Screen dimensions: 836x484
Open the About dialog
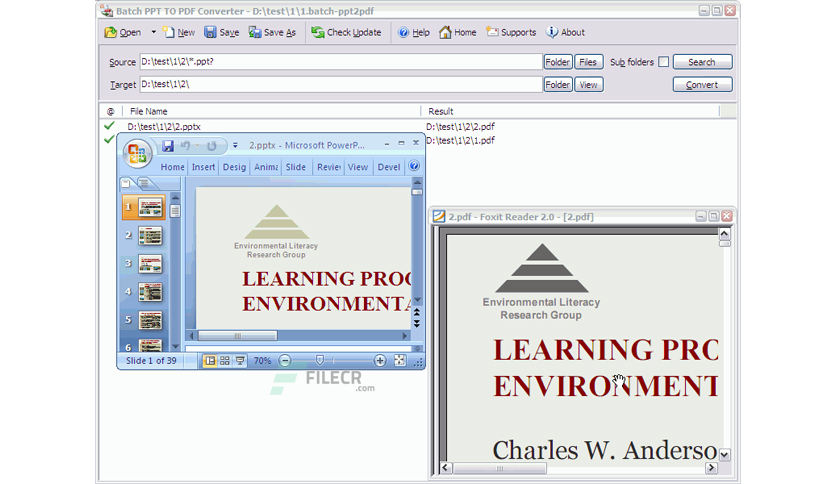(565, 33)
